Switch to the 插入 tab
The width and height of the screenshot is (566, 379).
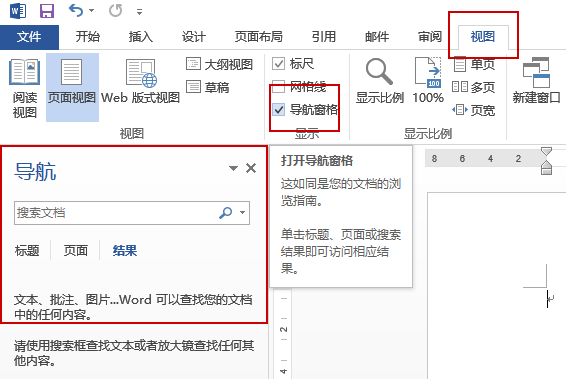click(141, 36)
